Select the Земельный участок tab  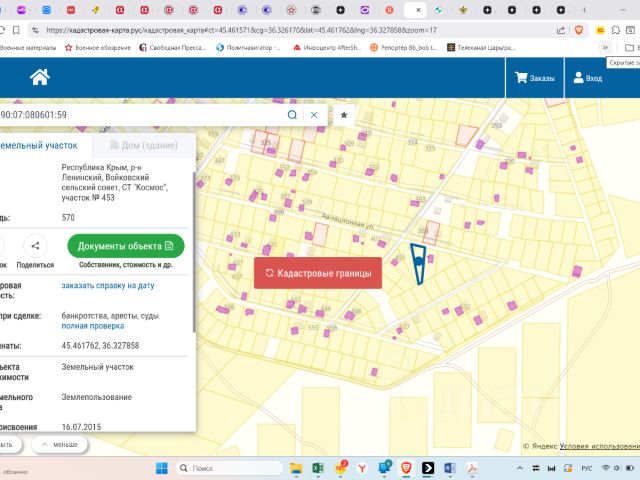[x=40, y=145]
